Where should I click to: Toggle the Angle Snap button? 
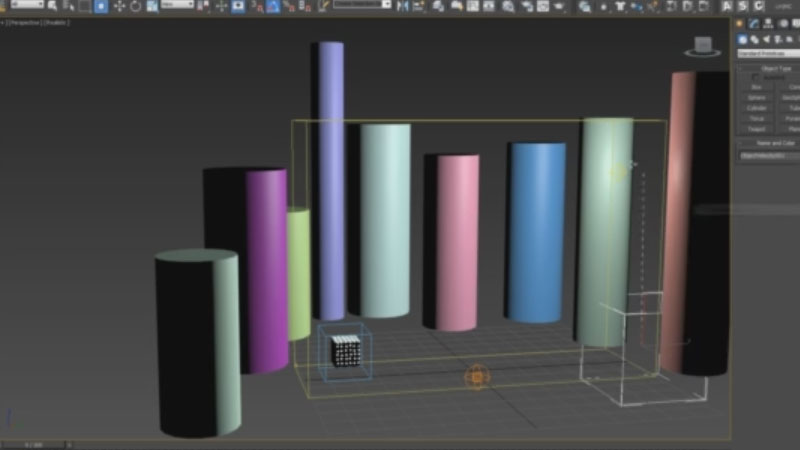[274, 6]
